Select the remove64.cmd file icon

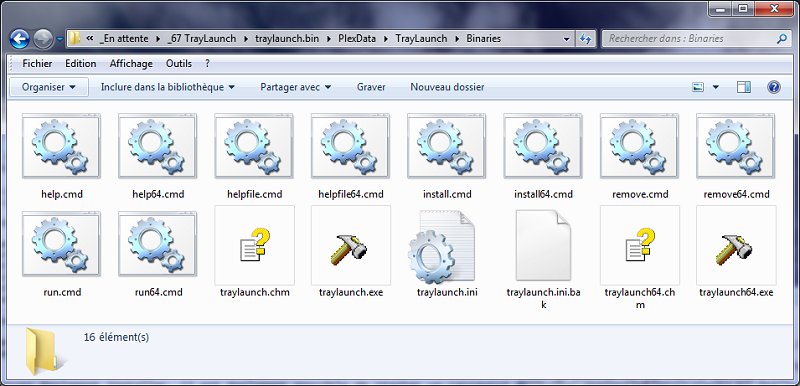coord(736,146)
